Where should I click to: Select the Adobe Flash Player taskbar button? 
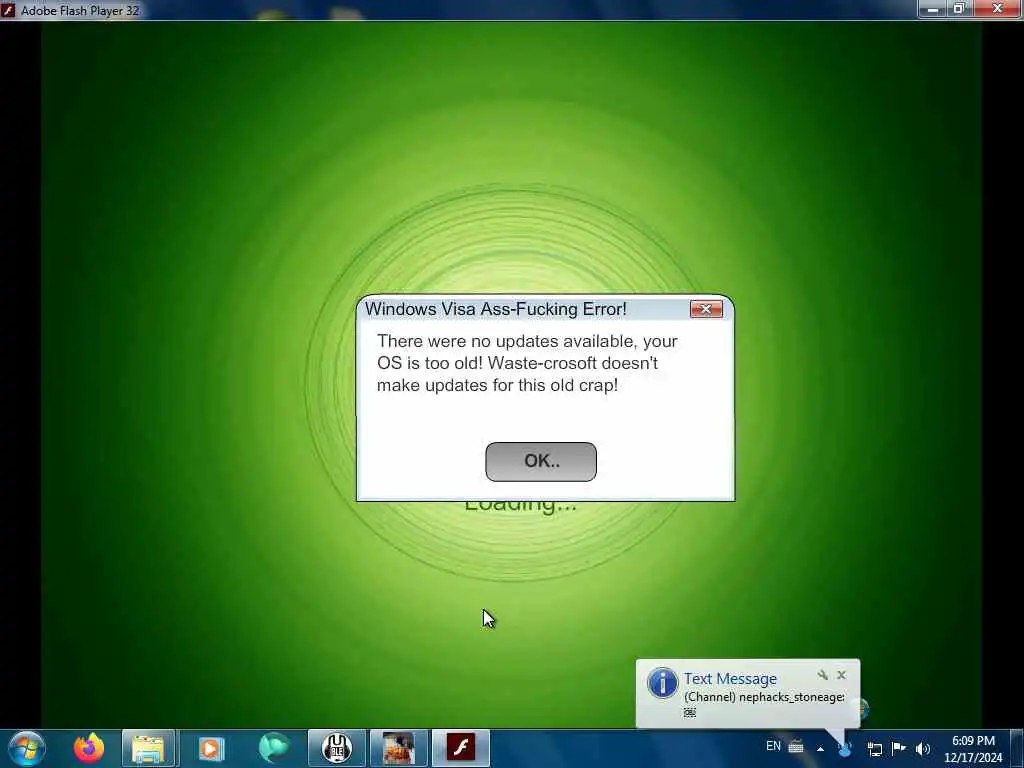pyautogui.click(x=460, y=748)
